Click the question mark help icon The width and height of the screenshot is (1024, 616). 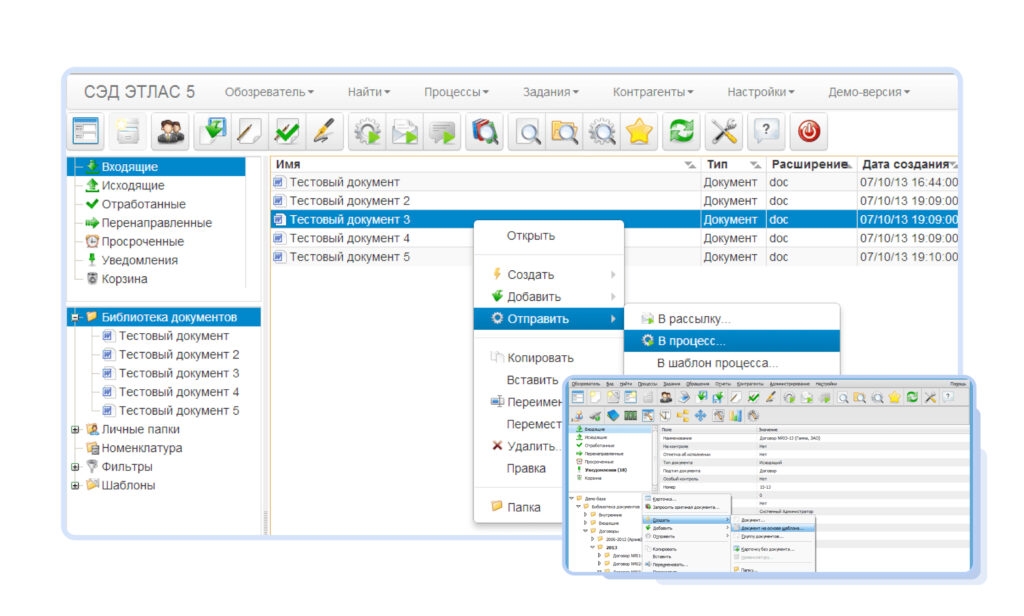pos(766,131)
